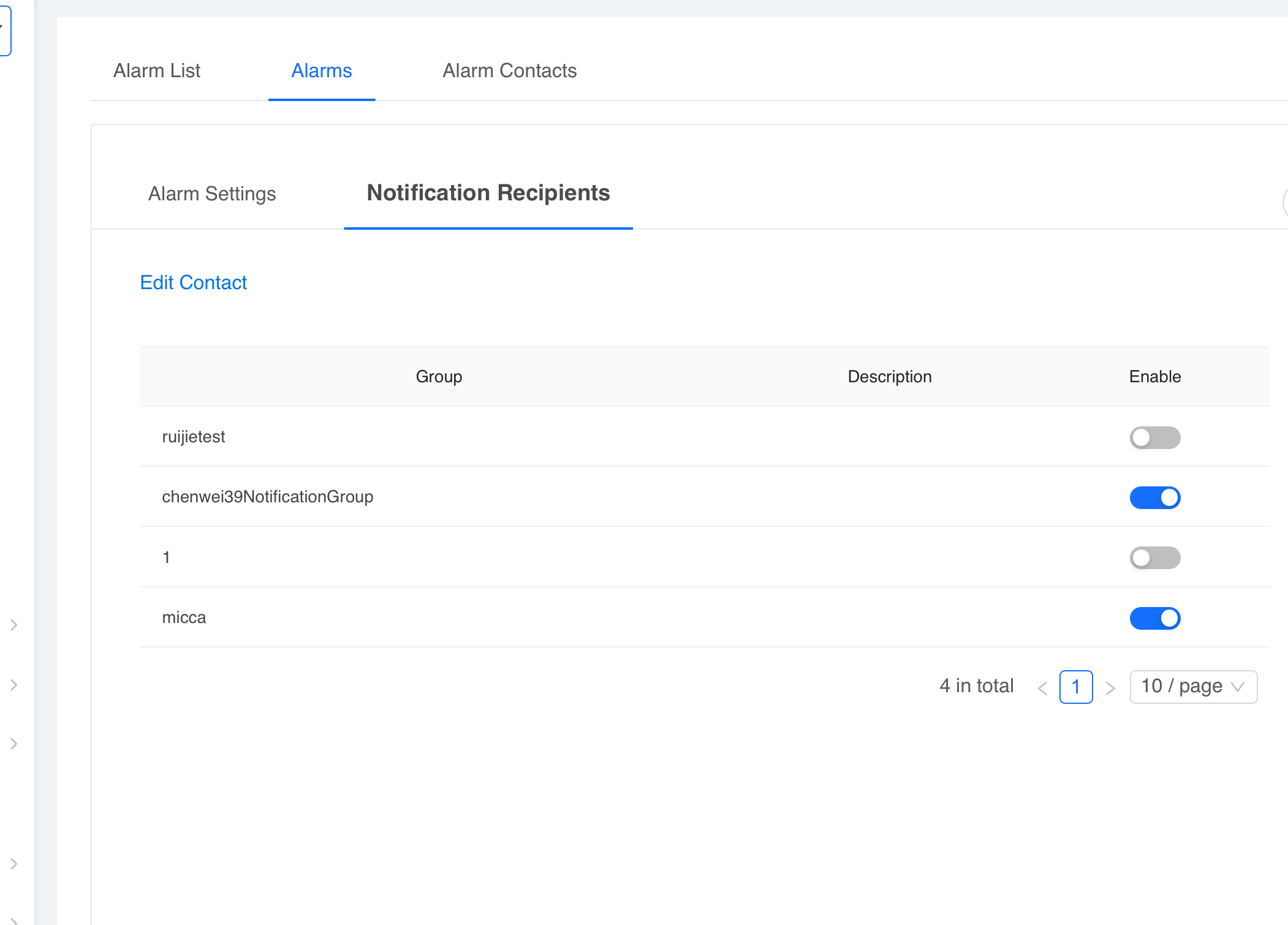1288x925 pixels.
Task: Click the Enable column header
Action: pos(1154,376)
